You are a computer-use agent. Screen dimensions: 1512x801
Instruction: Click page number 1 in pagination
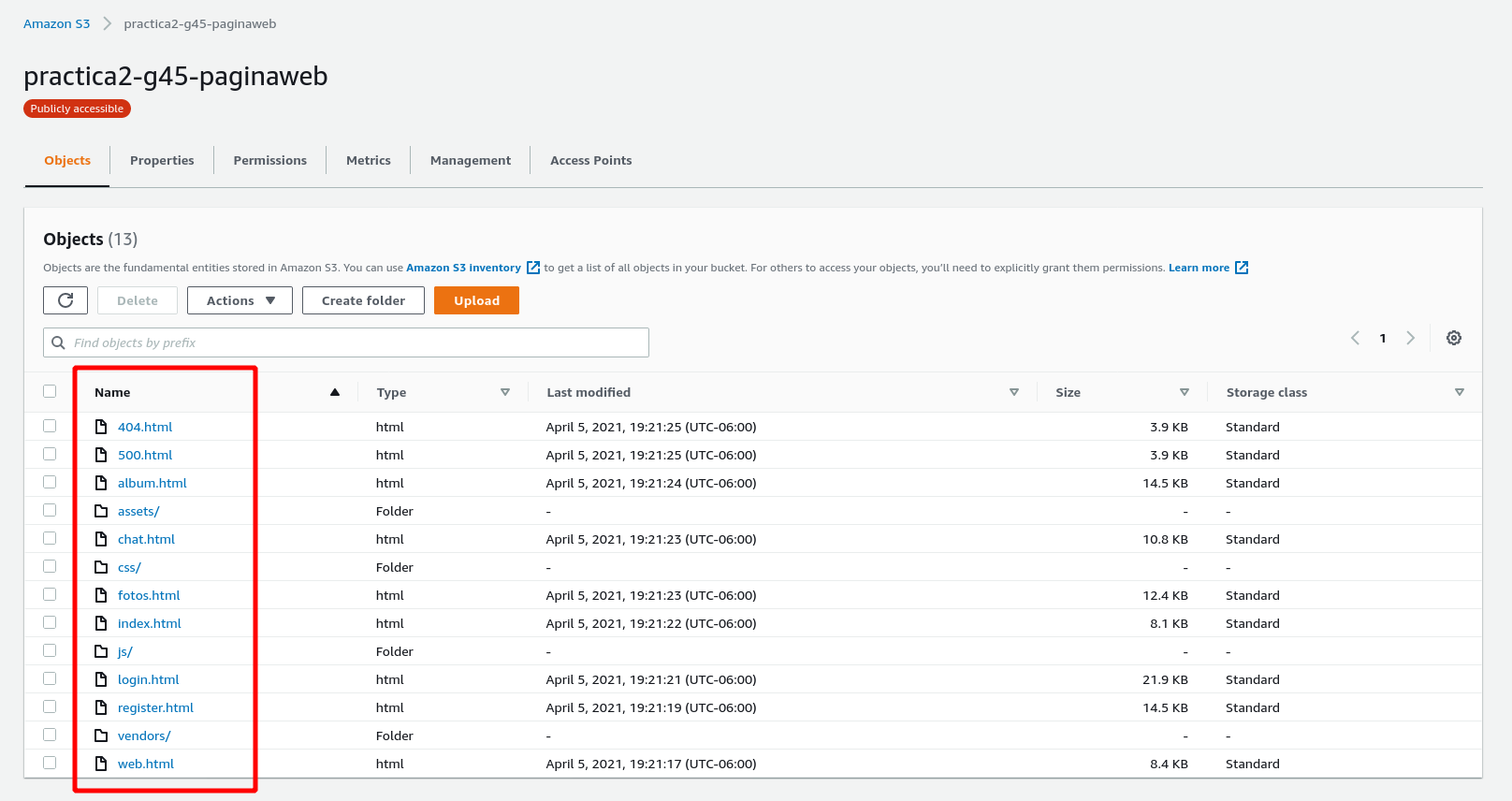(x=1383, y=339)
